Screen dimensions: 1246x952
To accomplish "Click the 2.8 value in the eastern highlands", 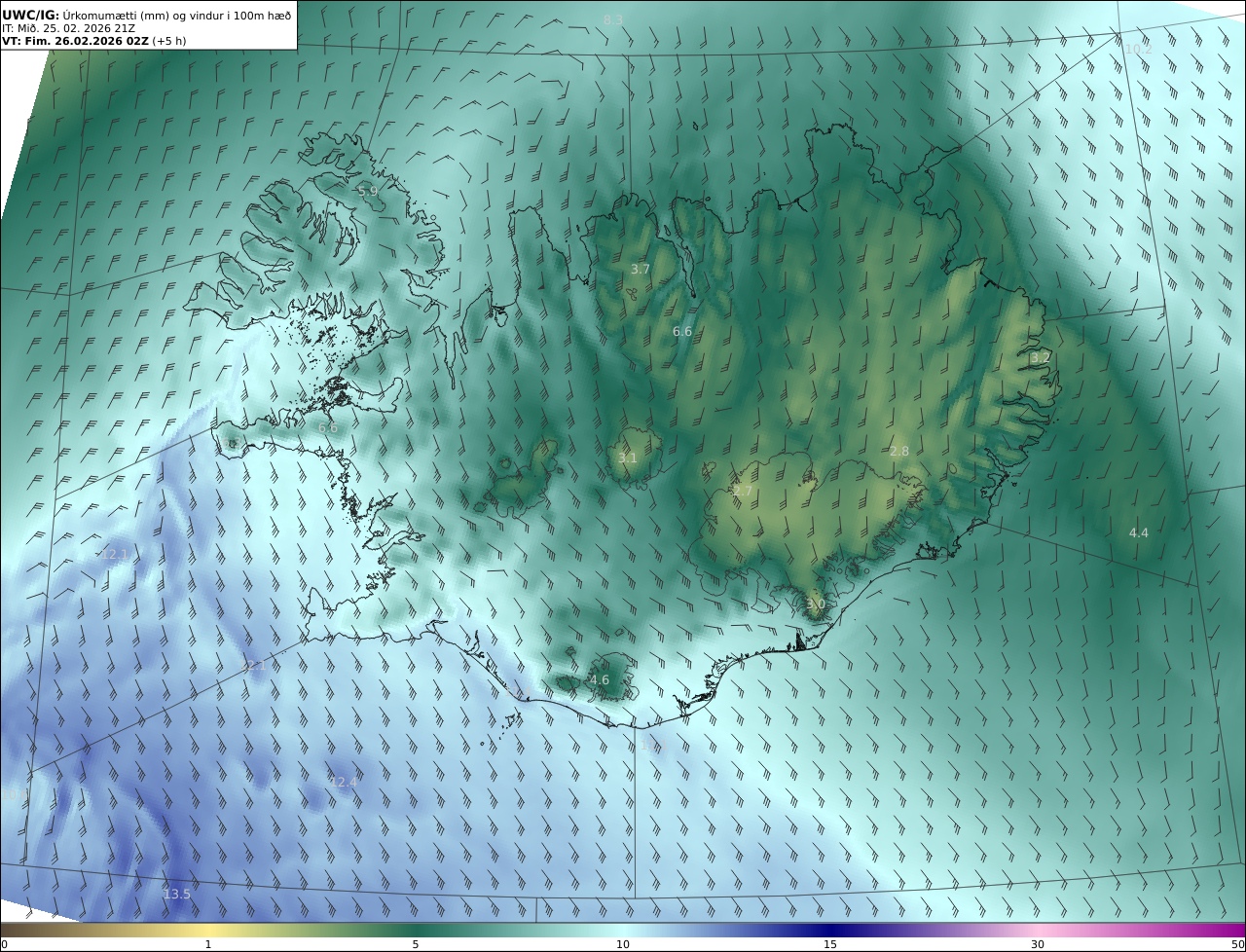I will 899,452.
